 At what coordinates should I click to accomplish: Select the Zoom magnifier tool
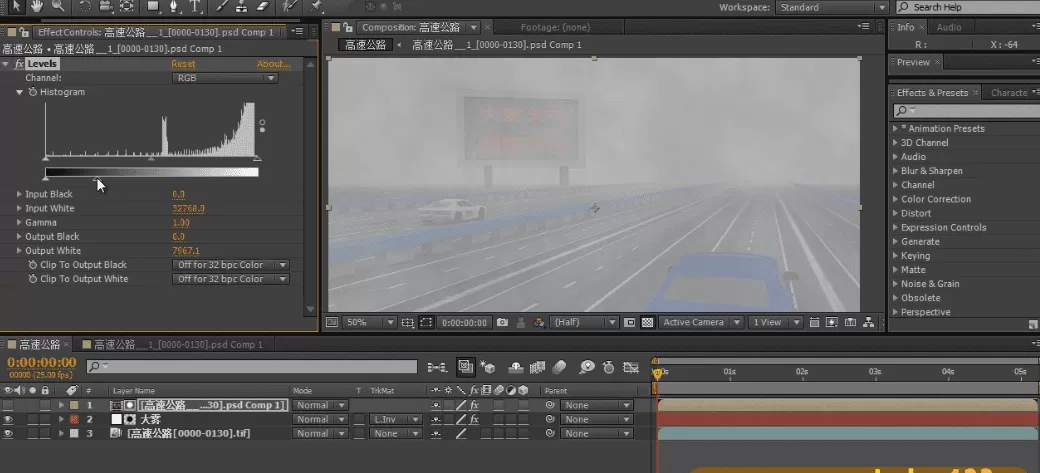(x=60, y=7)
